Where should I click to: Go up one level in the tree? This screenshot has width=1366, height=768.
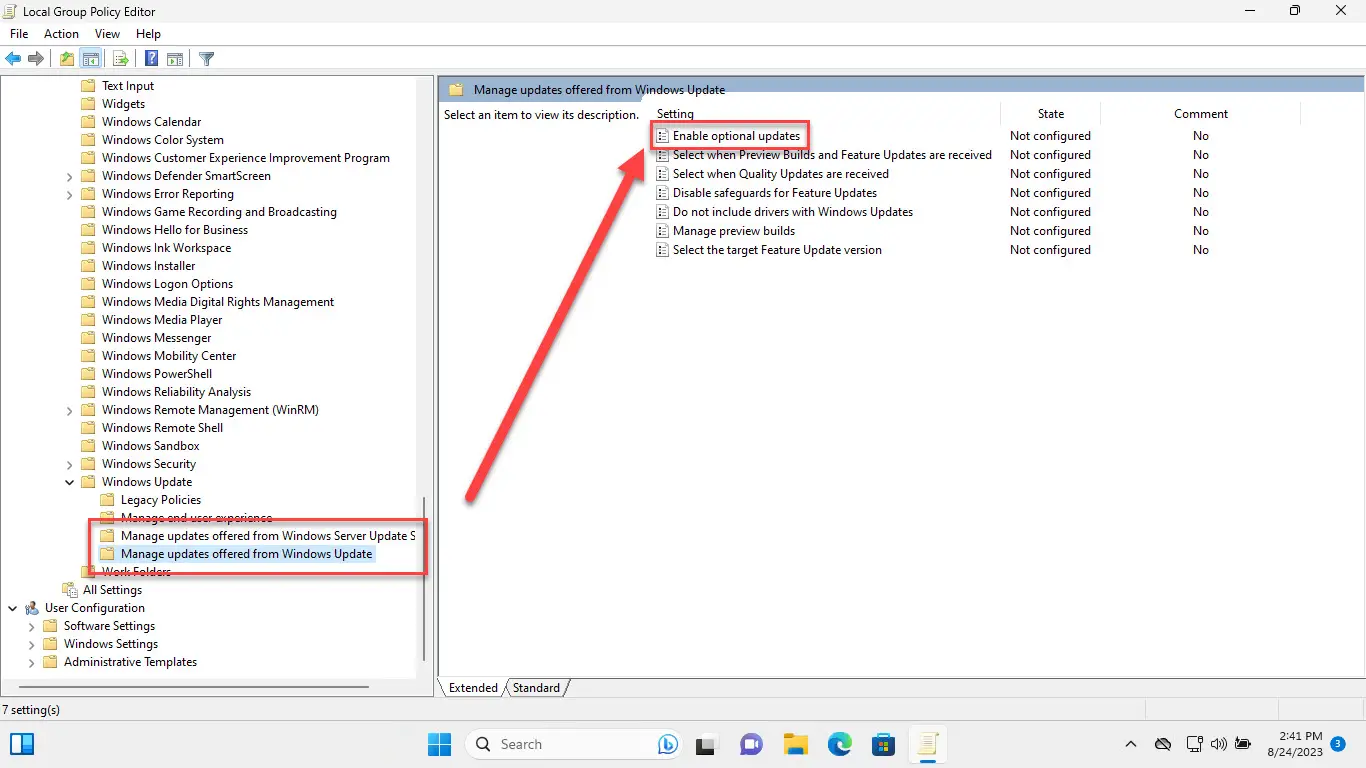tap(66, 59)
